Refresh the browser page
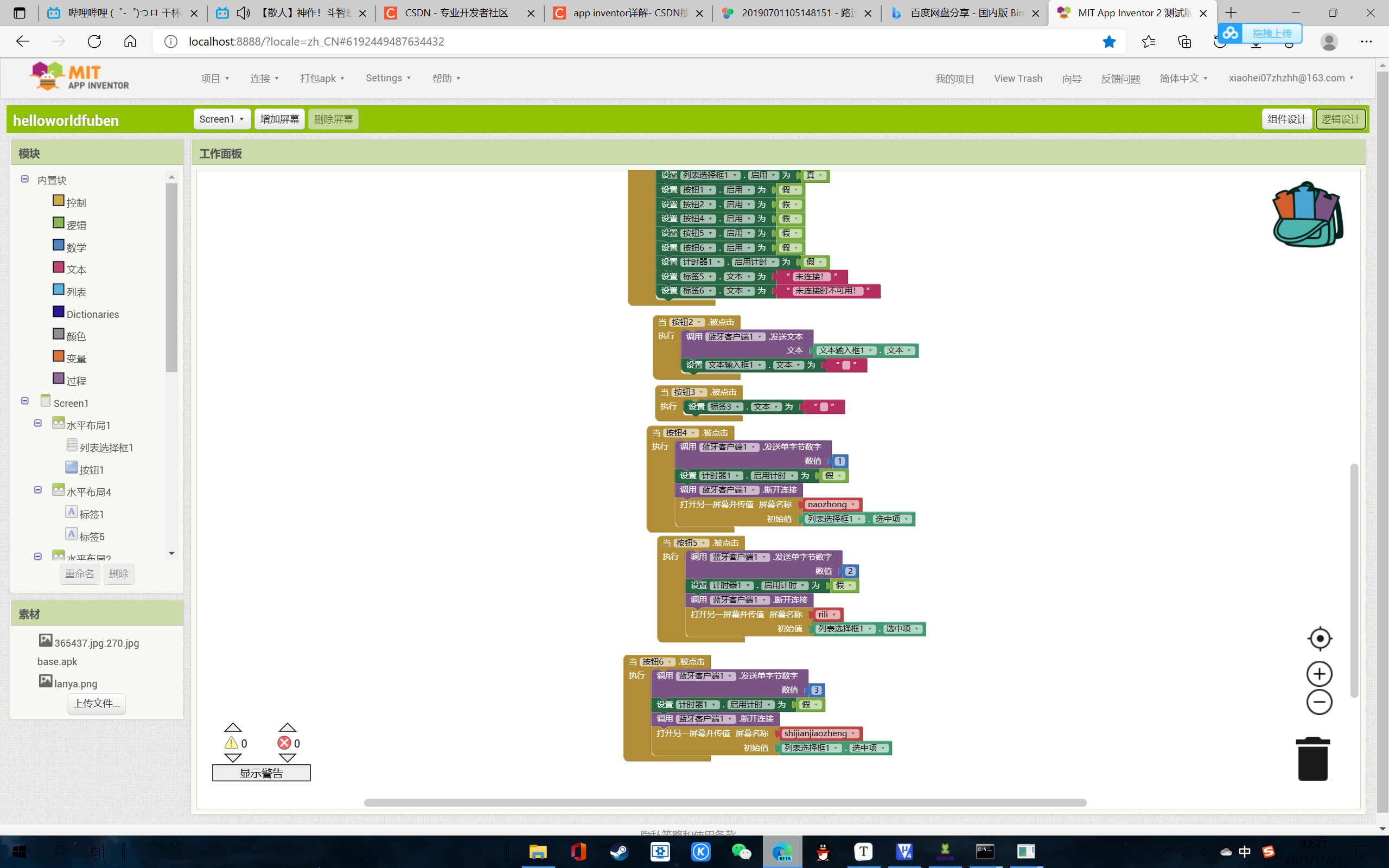The image size is (1389, 868). [x=94, y=41]
